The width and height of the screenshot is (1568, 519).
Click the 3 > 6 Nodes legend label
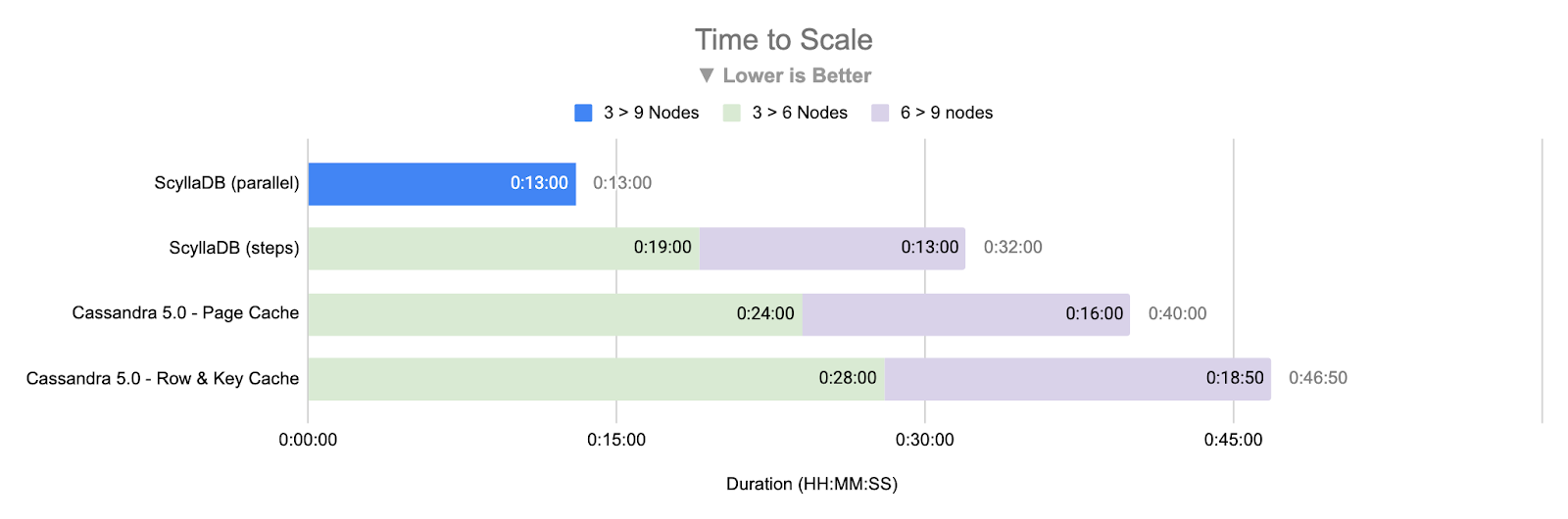[800, 113]
